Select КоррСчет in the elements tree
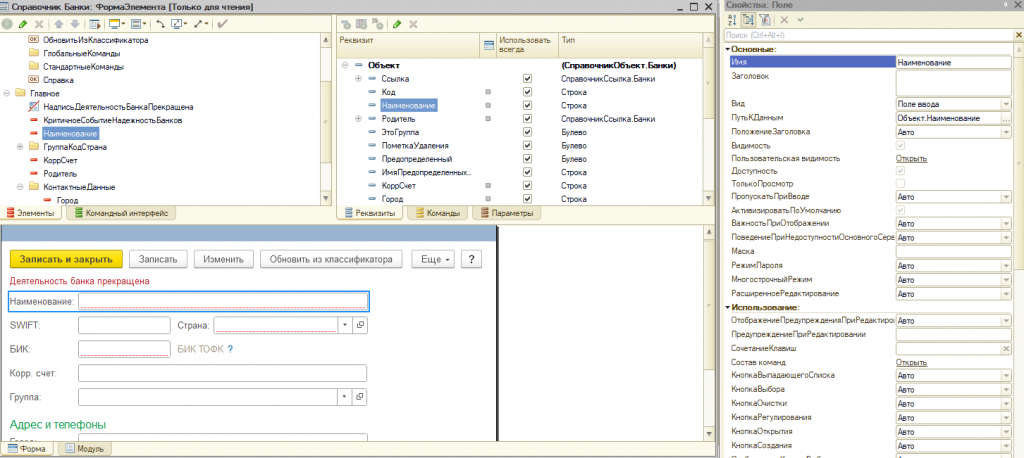Screen dimensions: 1024x458 click(59, 160)
